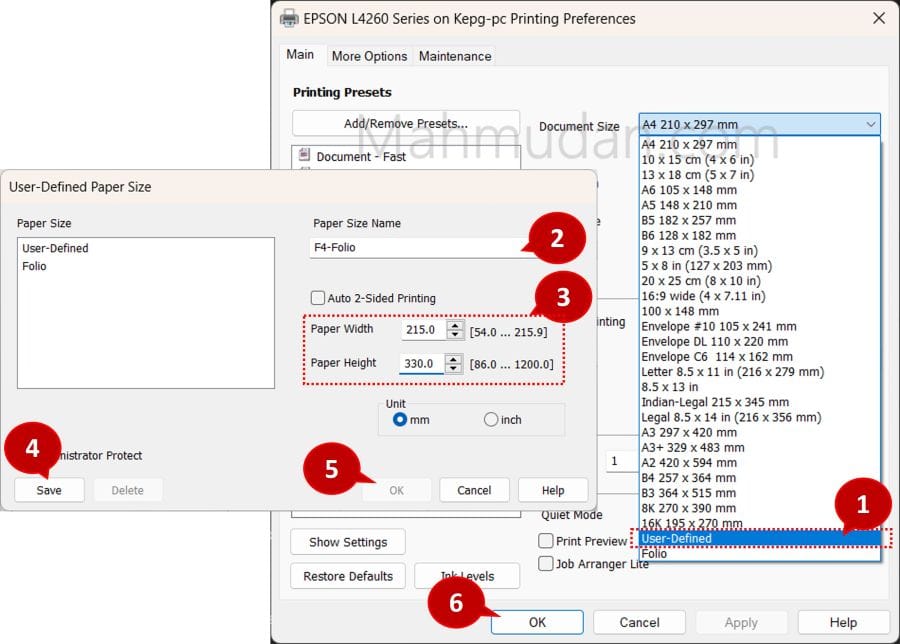The height and width of the screenshot is (644, 900).
Task: Open the Maintenance tab
Action: (454, 56)
